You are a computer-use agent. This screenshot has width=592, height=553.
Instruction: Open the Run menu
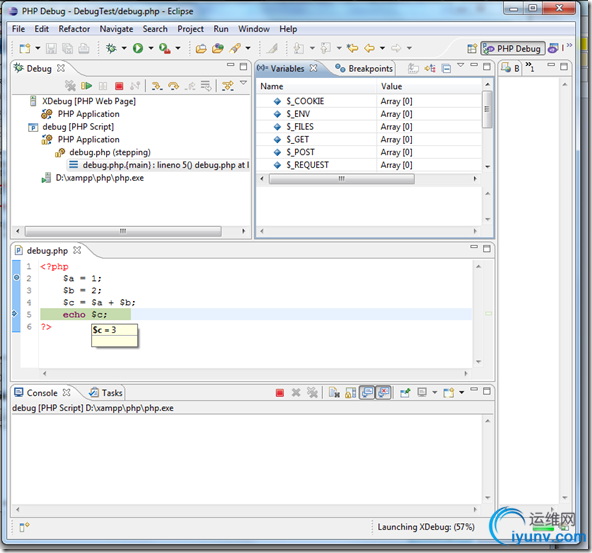pyautogui.click(x=221, y=29)
